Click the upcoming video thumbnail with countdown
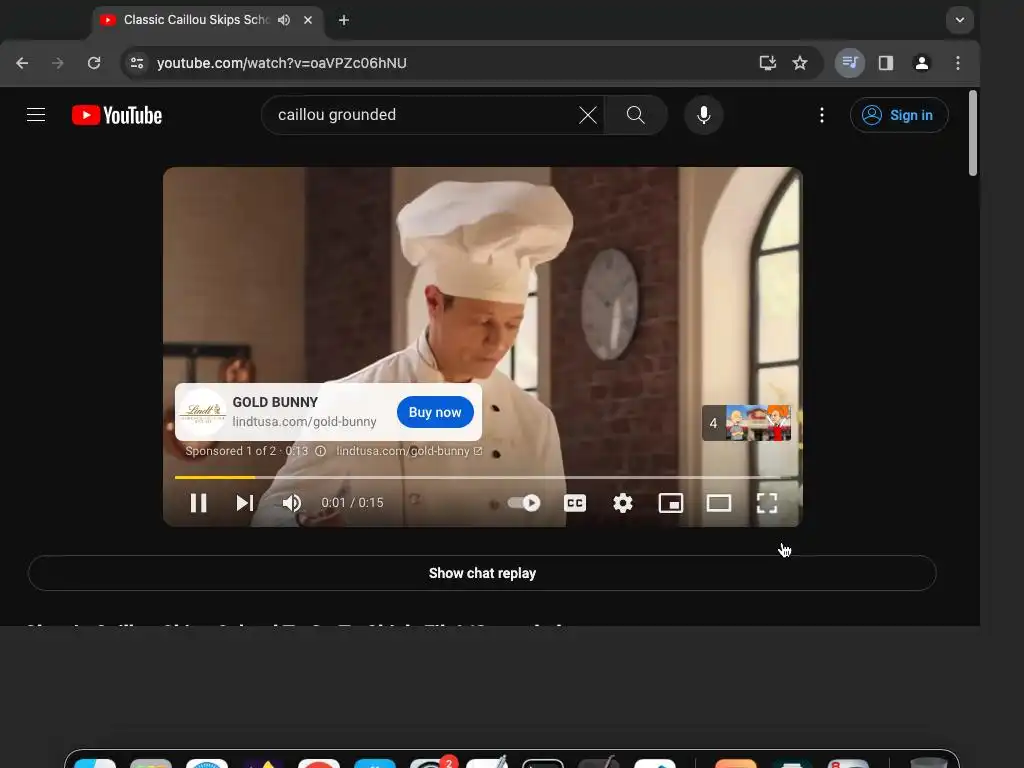Image resolution: width=1024 pixels, height=768 pixels. point(746,423)
